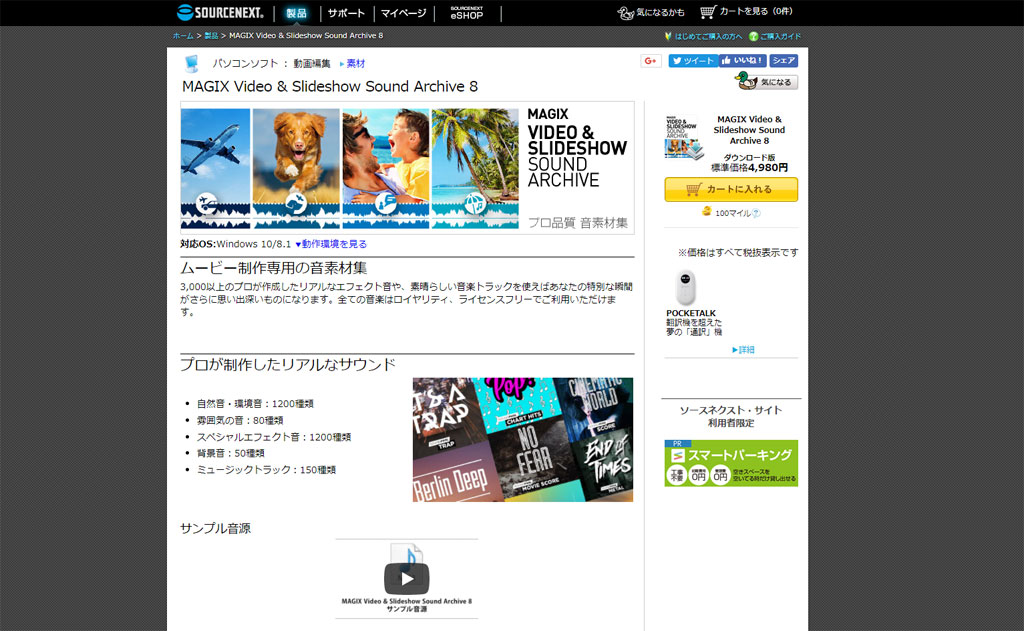The width and height of the screenshot is (1024, 631).
Task: Go to マイページ in the top navigation
Action: click(403, 13)
